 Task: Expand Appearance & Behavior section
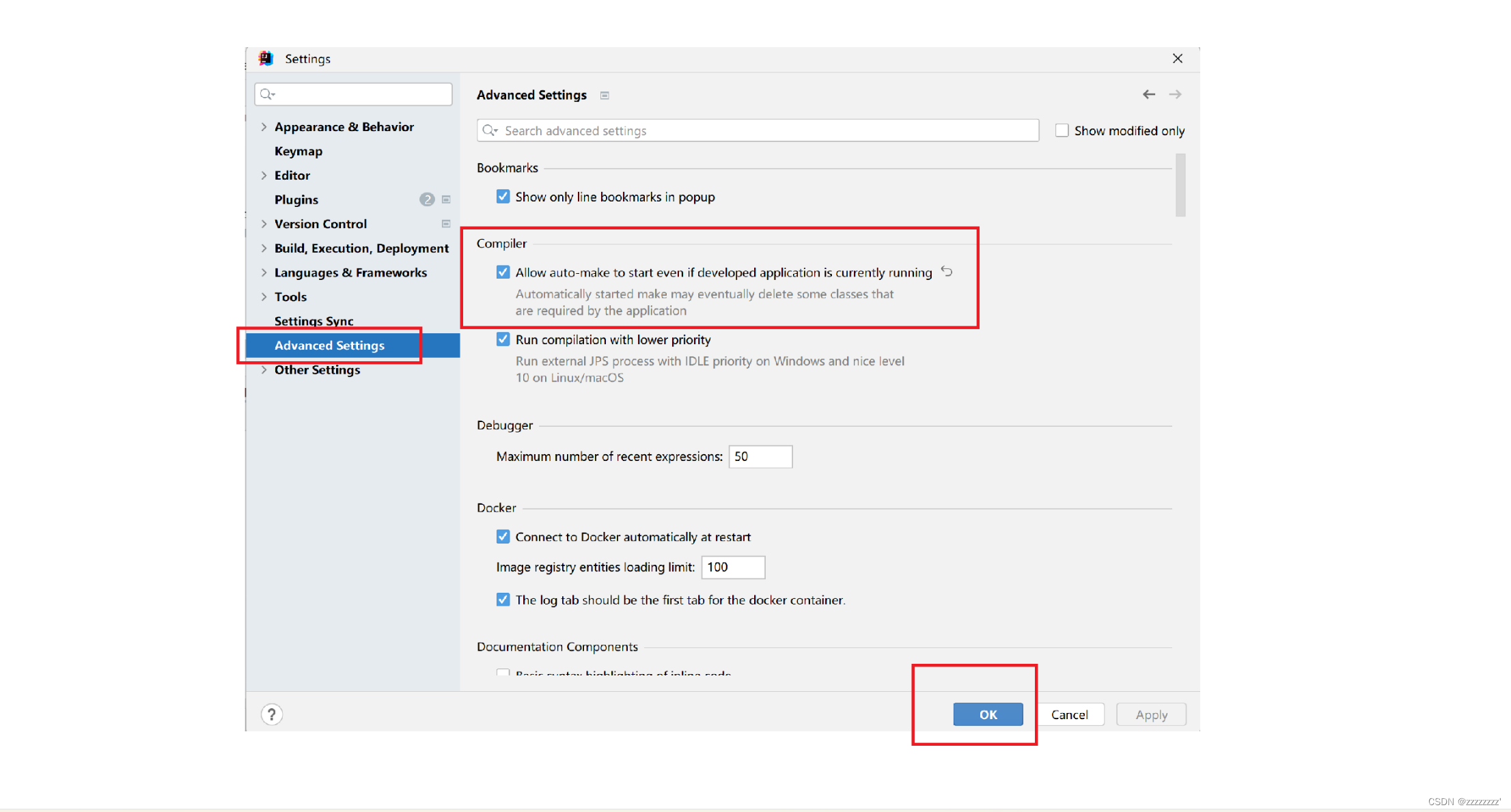pos(264,127)
